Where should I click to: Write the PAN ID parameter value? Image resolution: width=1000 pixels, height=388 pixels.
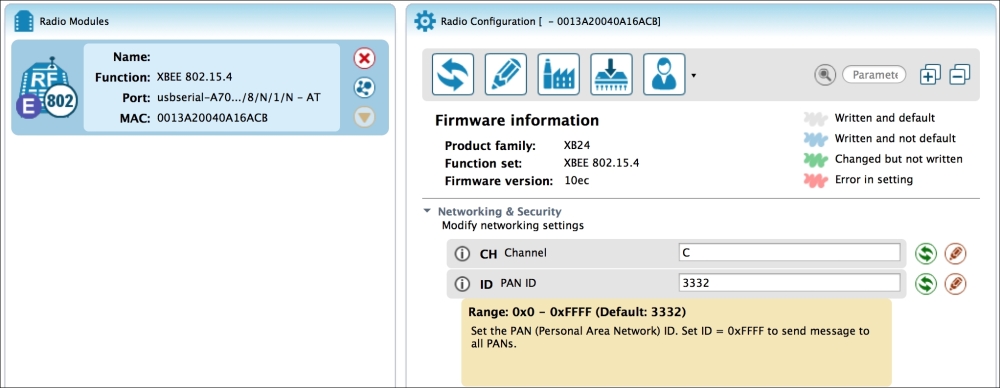coord(955,283)
